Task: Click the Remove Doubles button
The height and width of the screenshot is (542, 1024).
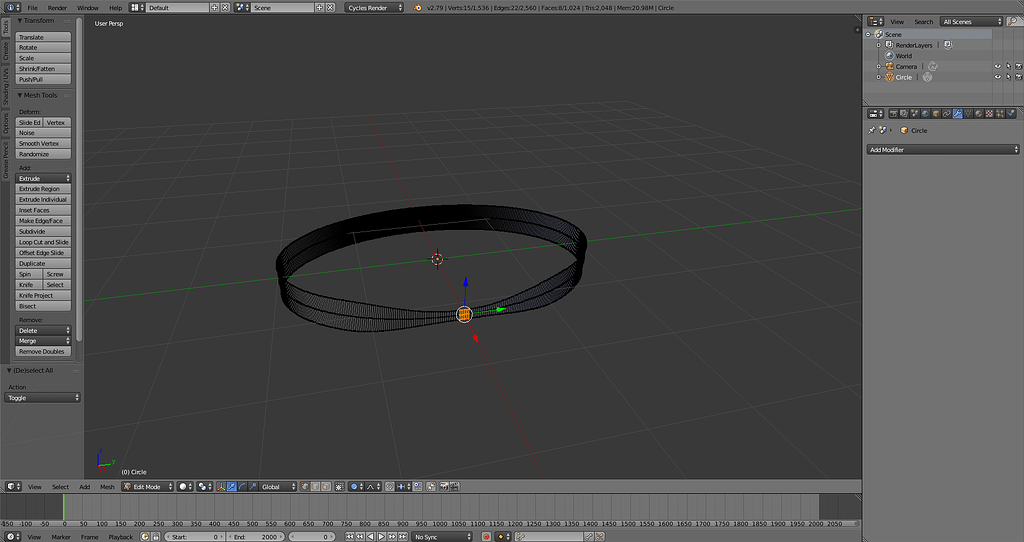Action: click(x=43, y=351)
